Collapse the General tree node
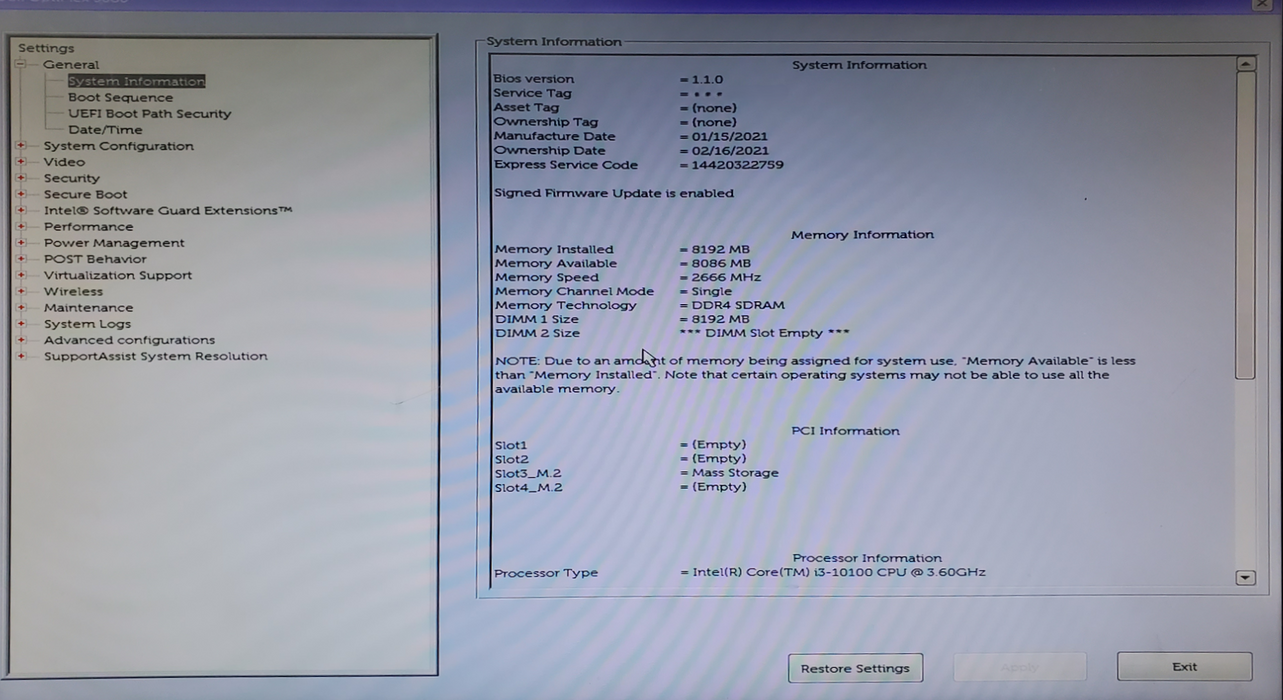 (21, 65)
